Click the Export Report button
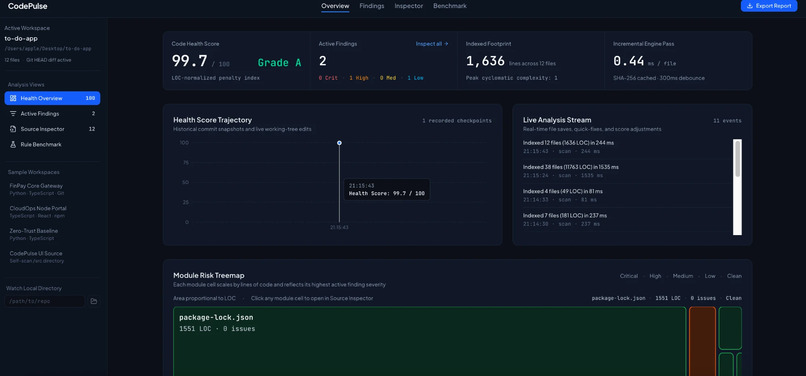Screen dimensions: 806x376 click(769, 6)
